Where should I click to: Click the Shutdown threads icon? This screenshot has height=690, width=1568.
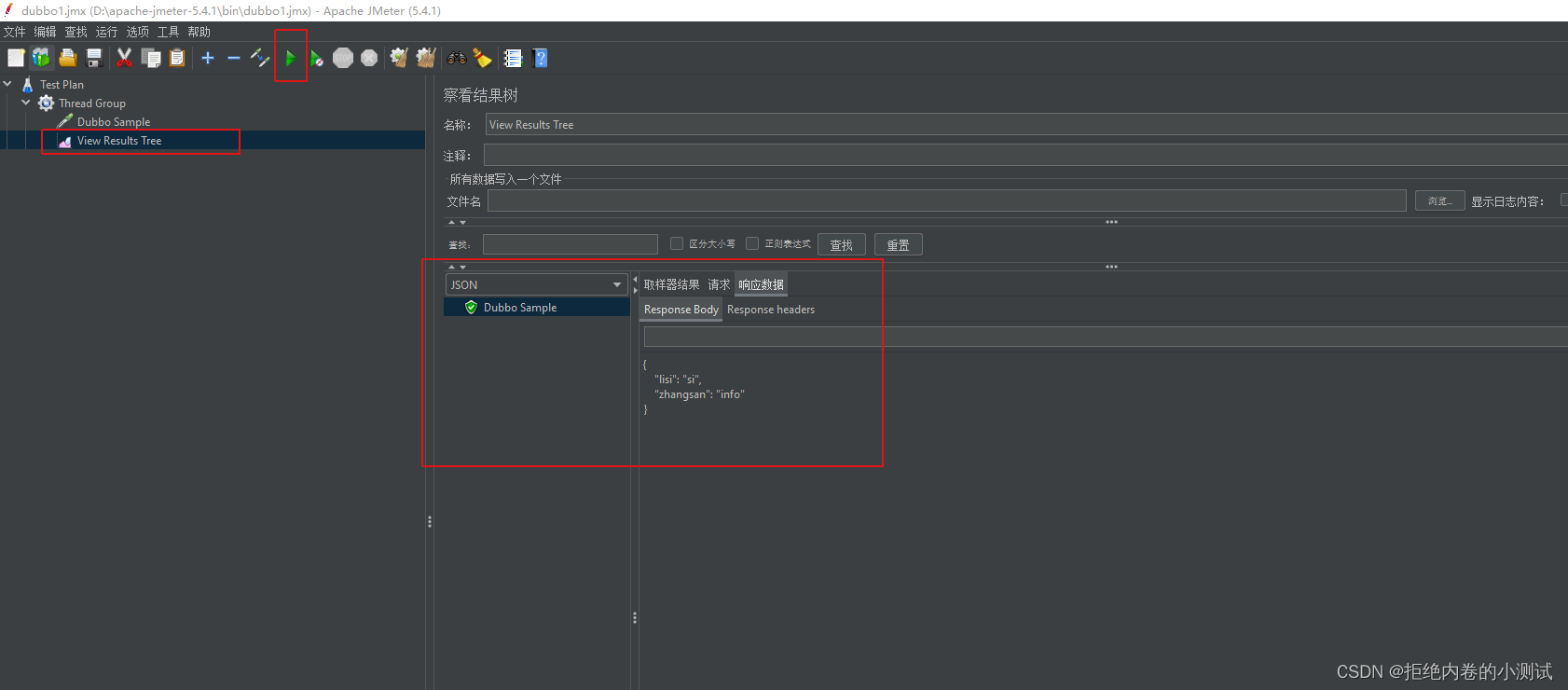click(x=369, y=58)
